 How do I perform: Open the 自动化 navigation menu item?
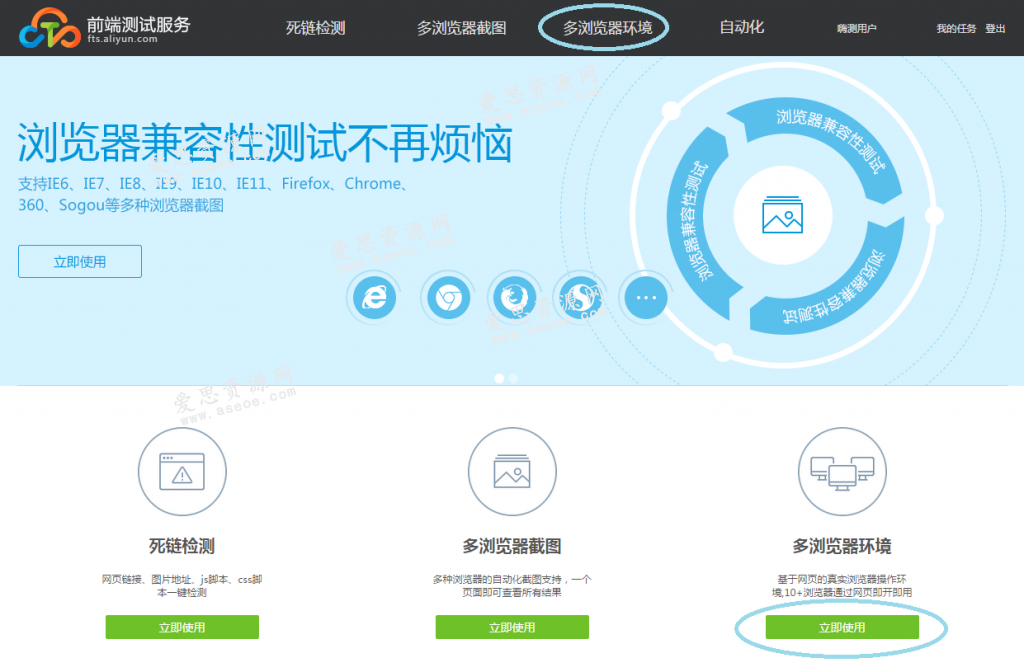[738, 28]
